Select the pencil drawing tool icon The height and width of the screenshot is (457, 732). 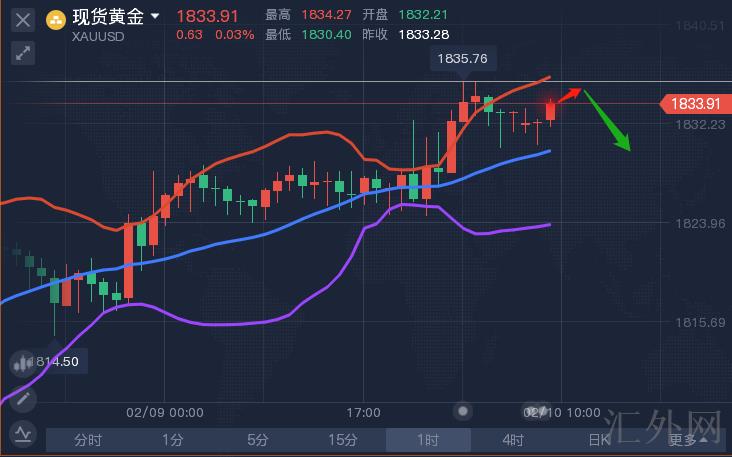pyautogui.click(x=23, y=399)
